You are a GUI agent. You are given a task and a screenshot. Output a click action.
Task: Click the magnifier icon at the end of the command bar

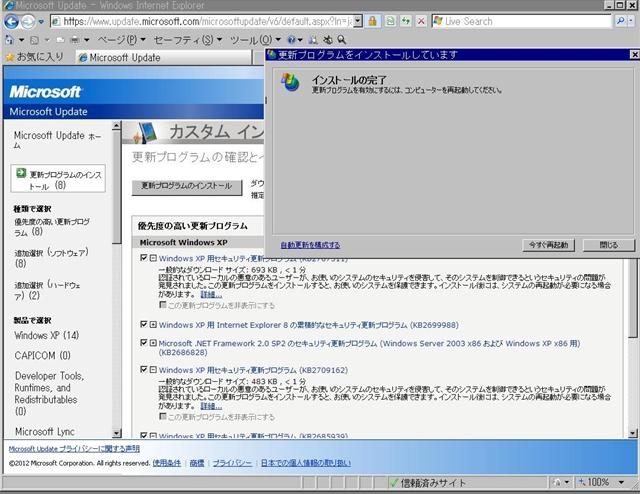point(342,40)
